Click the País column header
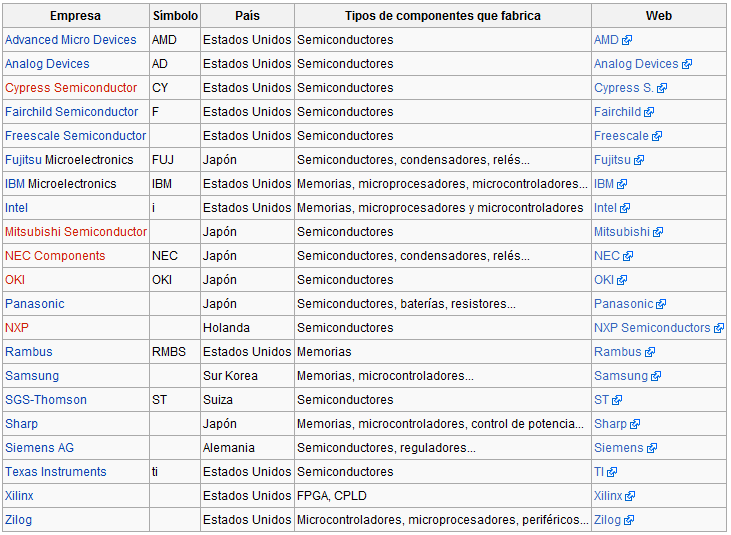731x535 pixels. click(248, 16)
